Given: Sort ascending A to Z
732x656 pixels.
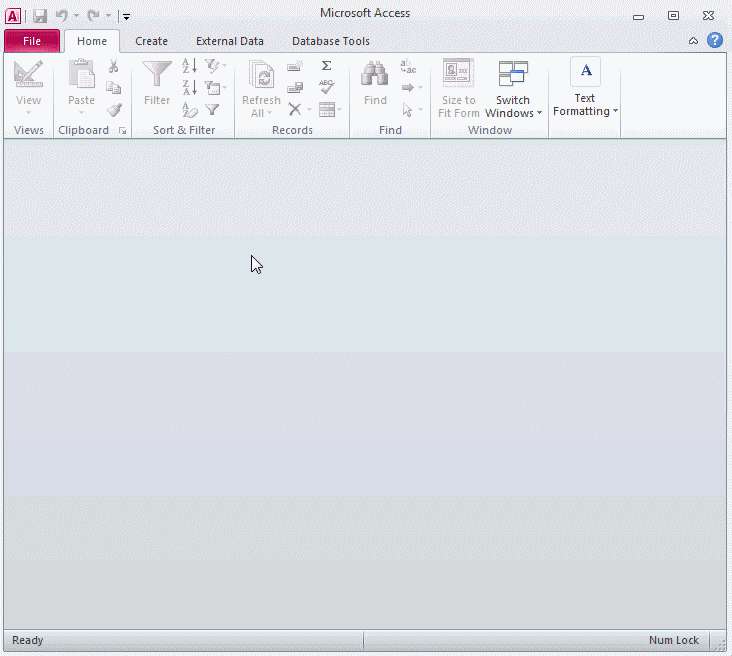Looking at the screenshot, I should click(x=190, y=66).
